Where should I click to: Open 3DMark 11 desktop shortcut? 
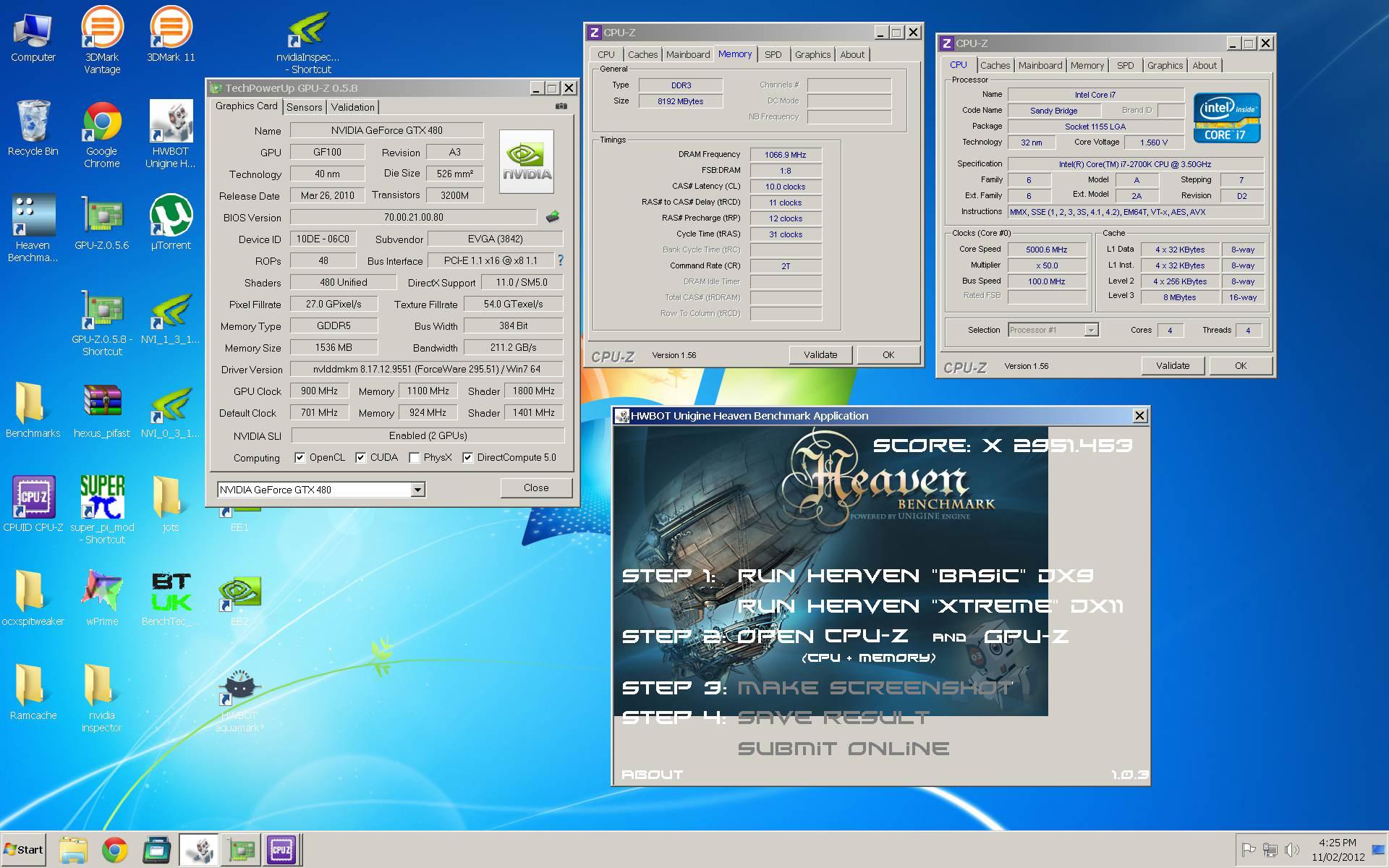click(171, 35)
